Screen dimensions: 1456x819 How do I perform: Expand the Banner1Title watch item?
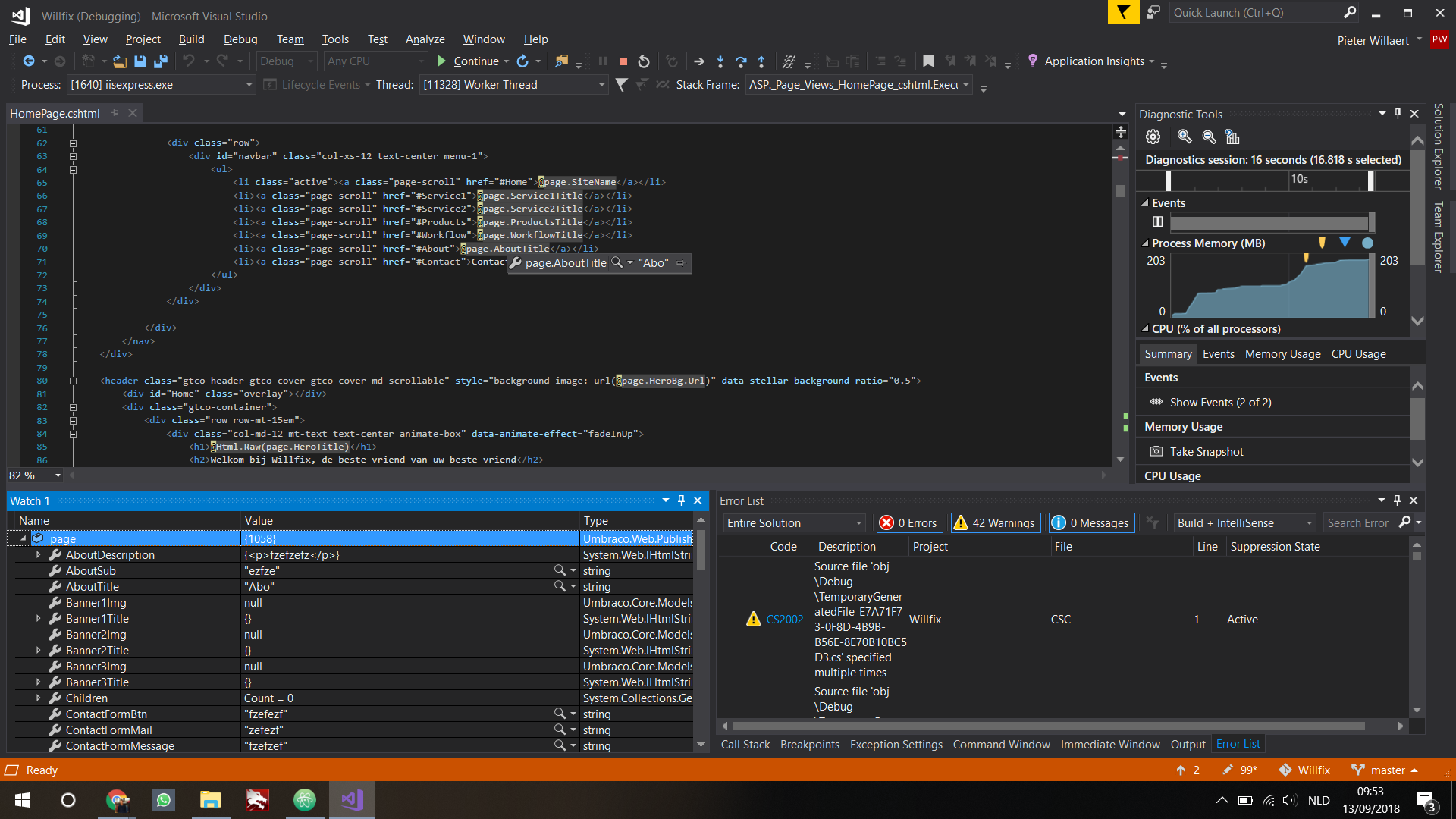39,619
